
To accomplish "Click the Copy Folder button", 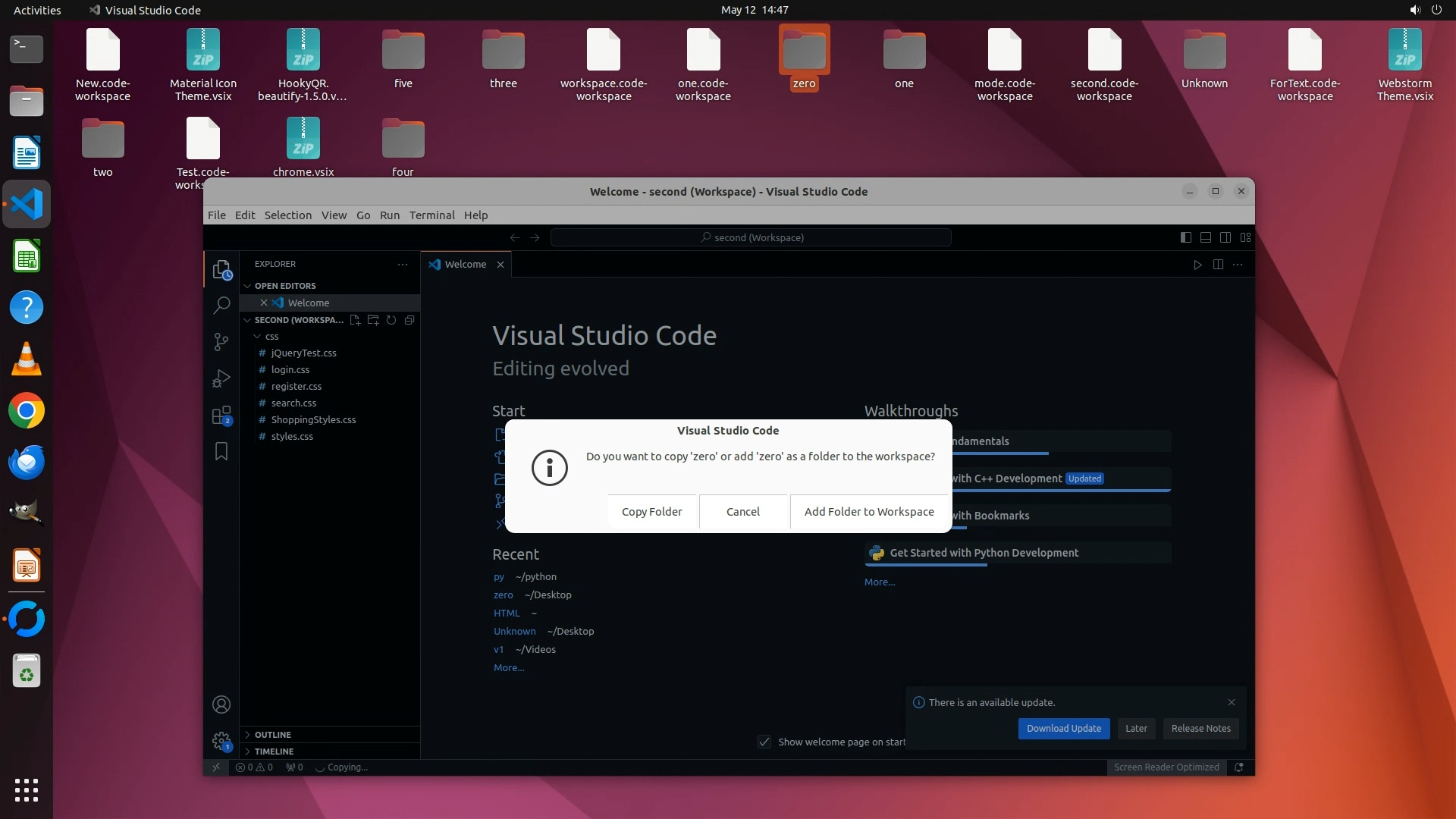I will (x=651, y=512).
